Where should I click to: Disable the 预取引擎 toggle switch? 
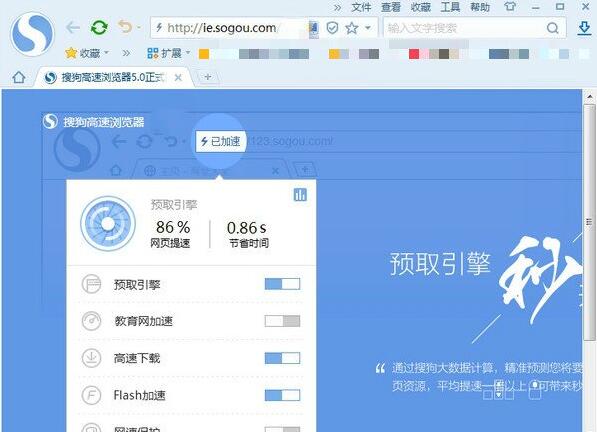pyautogui.click(x=282, y=284)
